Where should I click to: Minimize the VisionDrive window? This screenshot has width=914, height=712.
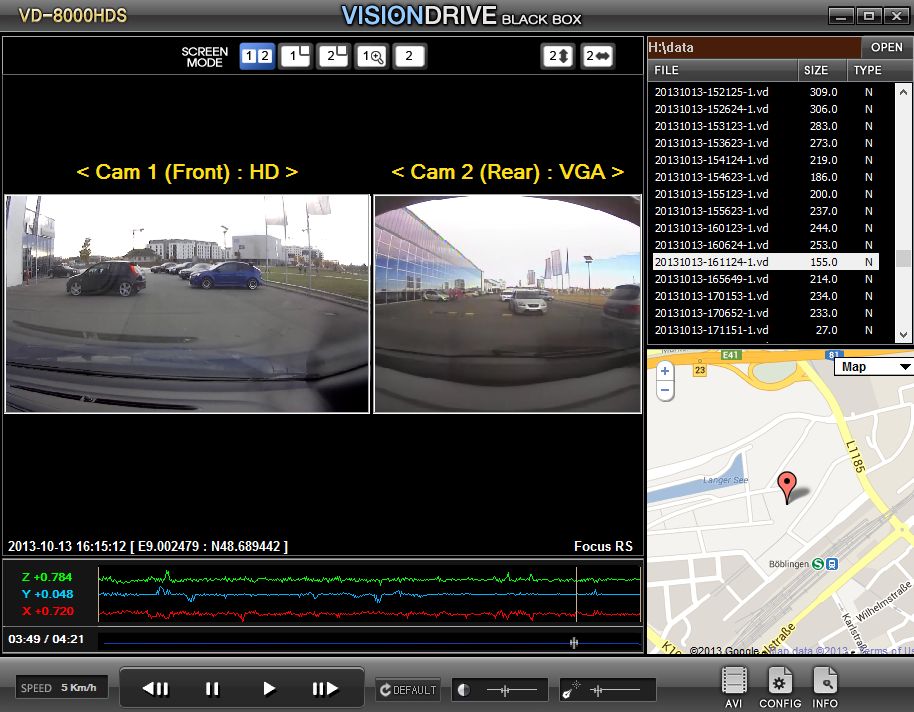(x=841, y=16)
